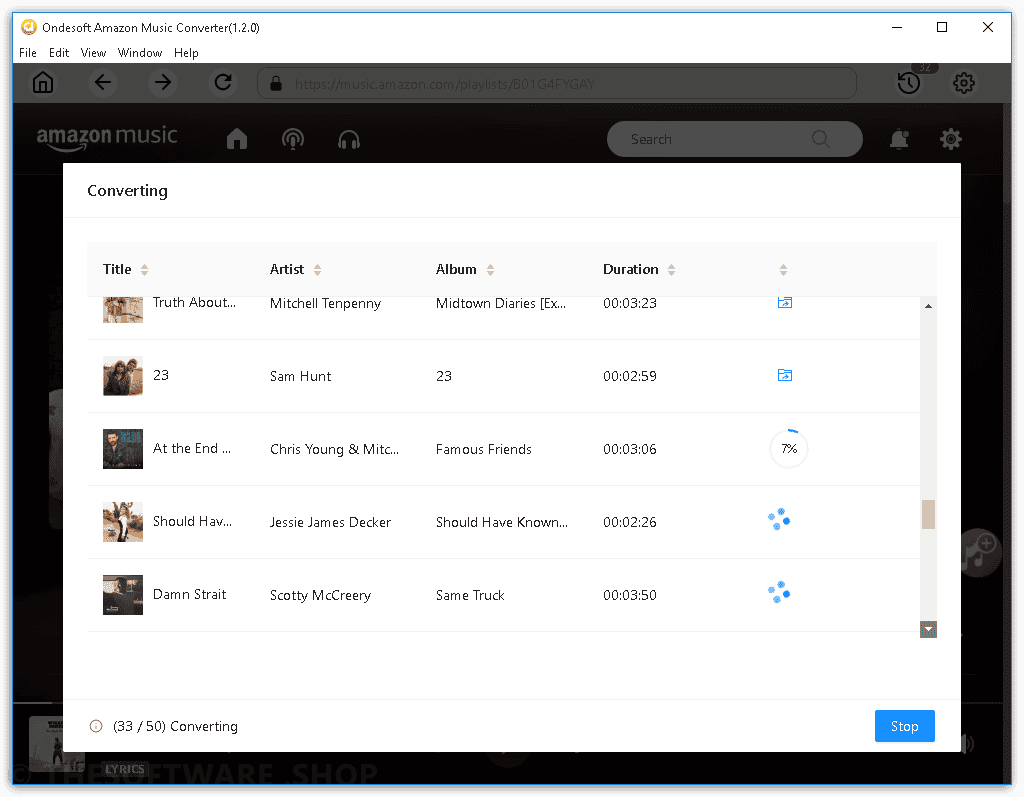Click the At the End album thumbnail
The image size is (1024, 797).
pos(123,449)
